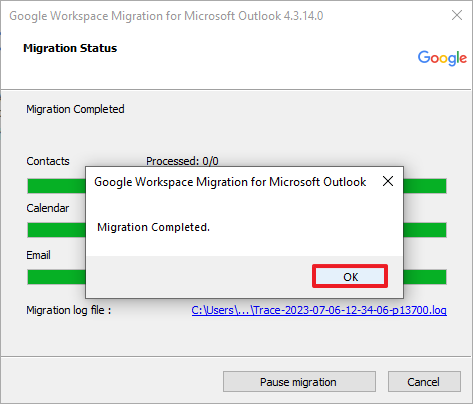This screenshot has height=404, width=473.
Task: Click the 'Migration Completed.' dialog message
Action: (153, 227)
